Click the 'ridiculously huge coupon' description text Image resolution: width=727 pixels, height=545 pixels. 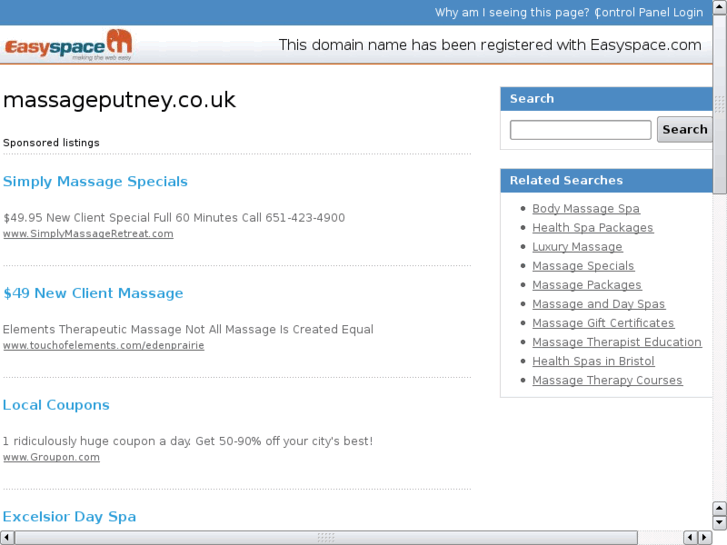188,441
